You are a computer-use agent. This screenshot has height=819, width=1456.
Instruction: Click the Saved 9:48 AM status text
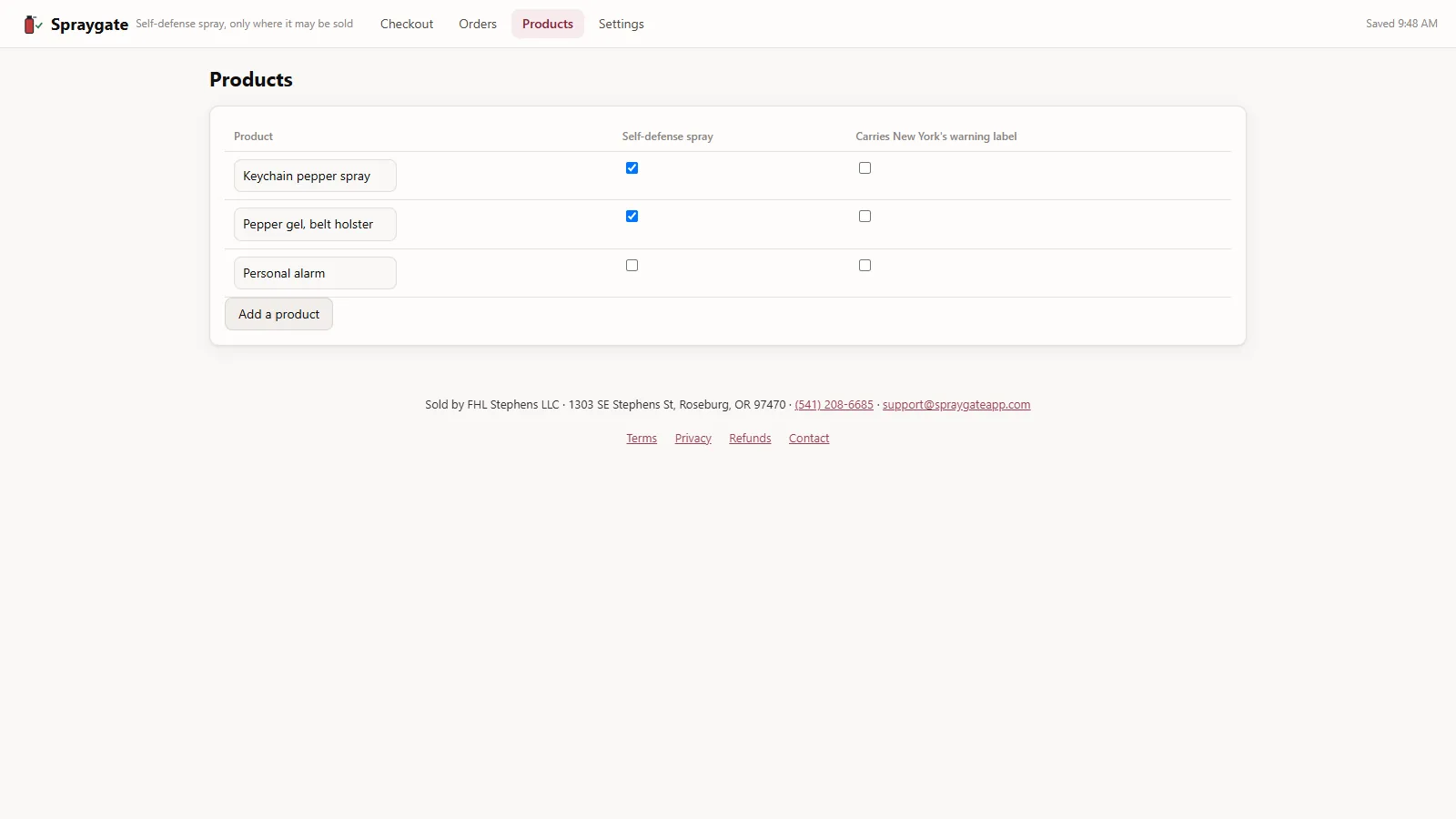1401,24
